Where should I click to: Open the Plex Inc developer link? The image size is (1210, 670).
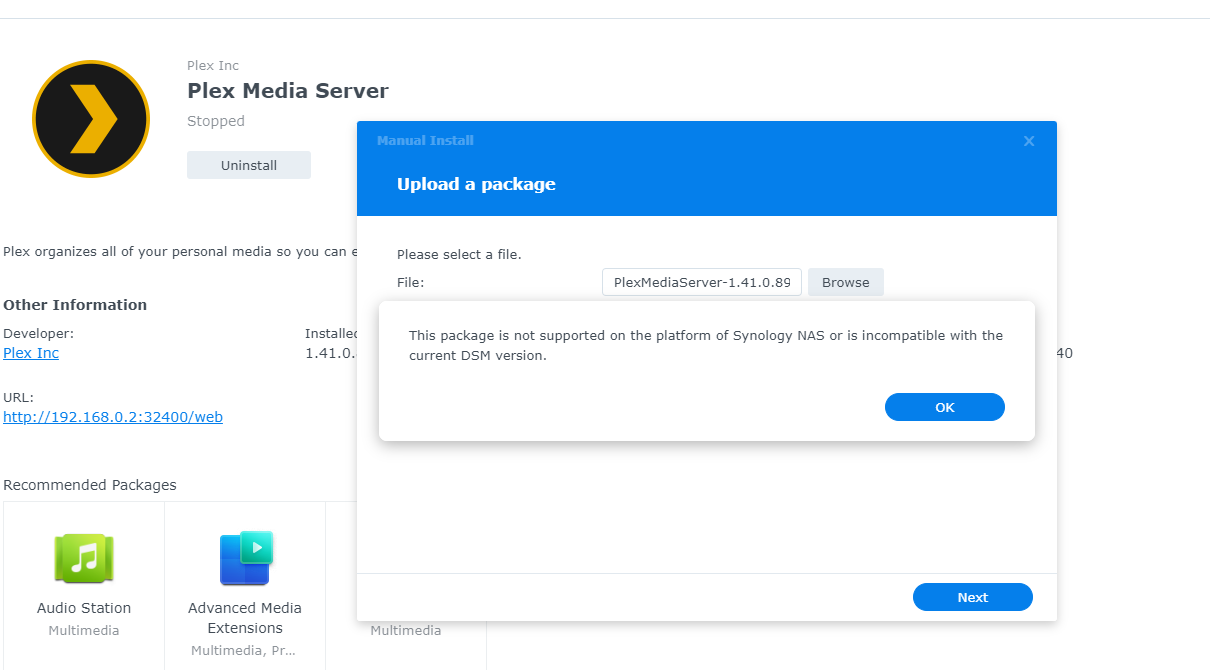click(x=31, y=353)
